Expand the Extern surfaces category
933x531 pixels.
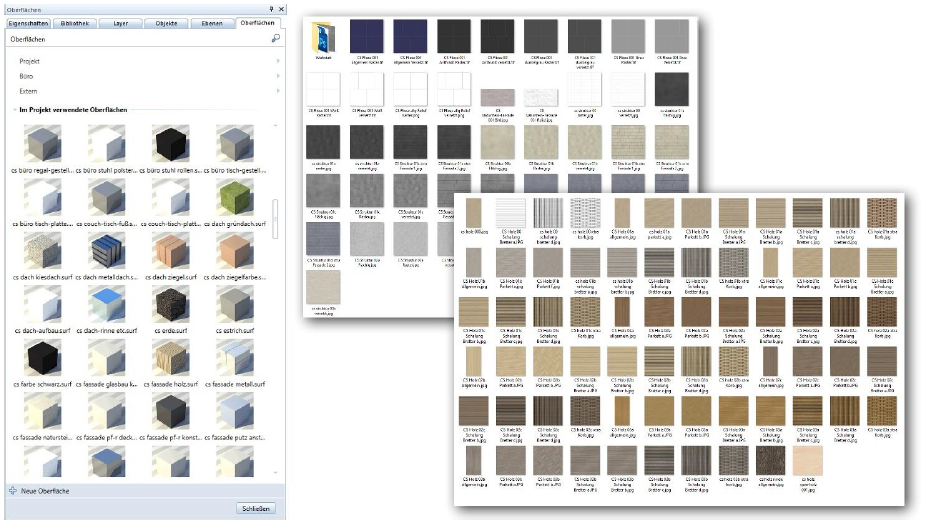click(278, 91)
